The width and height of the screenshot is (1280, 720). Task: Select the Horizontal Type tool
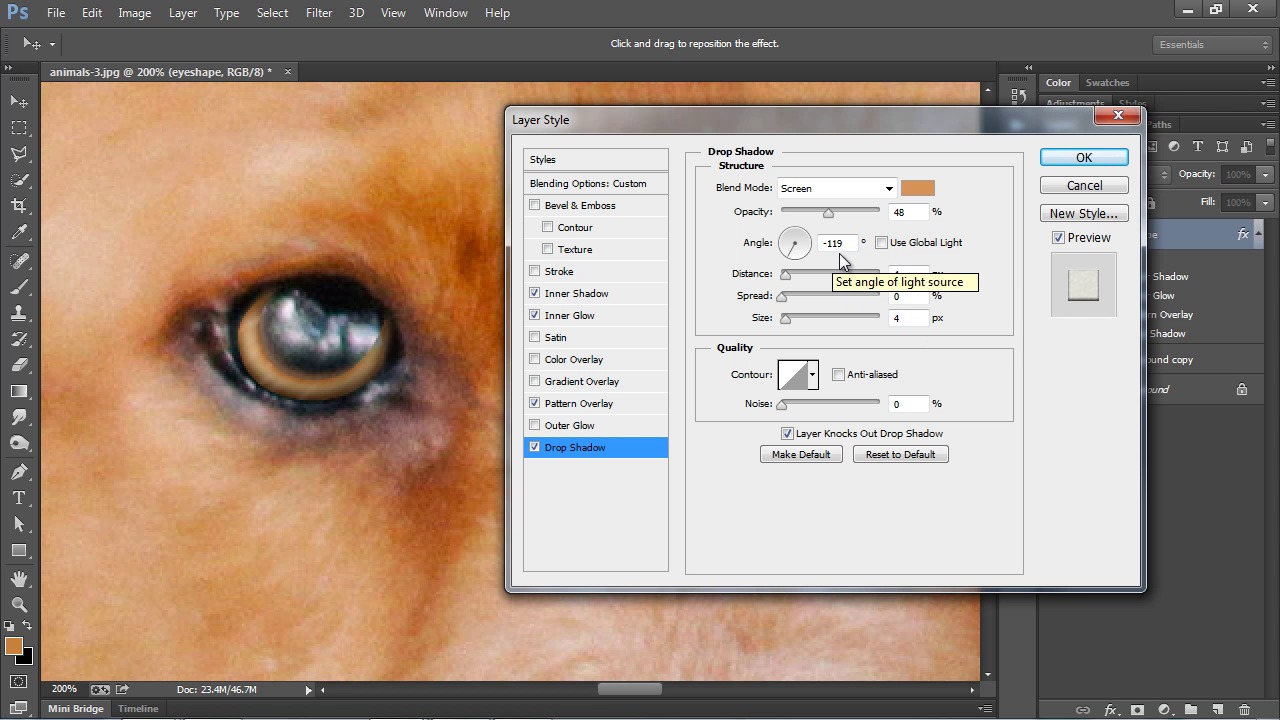coord(19,498)
